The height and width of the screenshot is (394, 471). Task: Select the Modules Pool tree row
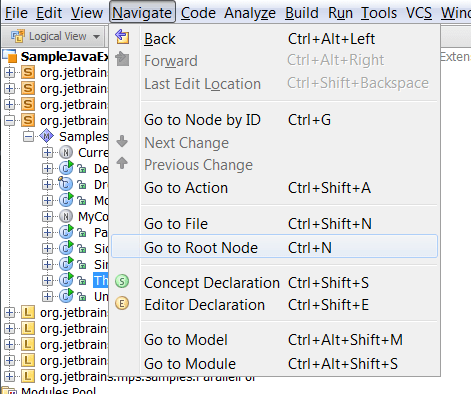point(49,390)
